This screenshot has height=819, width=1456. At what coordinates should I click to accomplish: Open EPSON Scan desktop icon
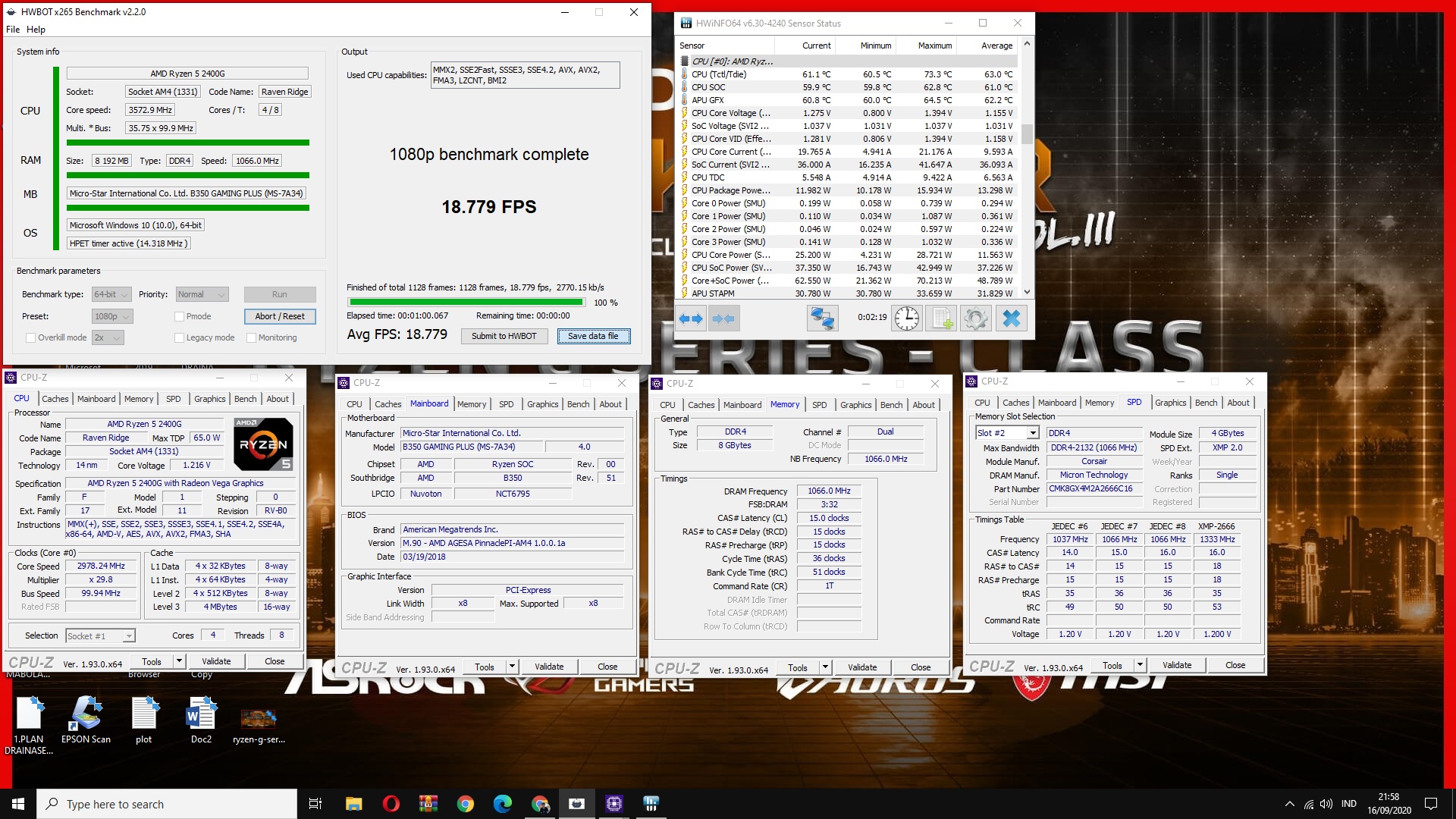(x=86, y=720)
